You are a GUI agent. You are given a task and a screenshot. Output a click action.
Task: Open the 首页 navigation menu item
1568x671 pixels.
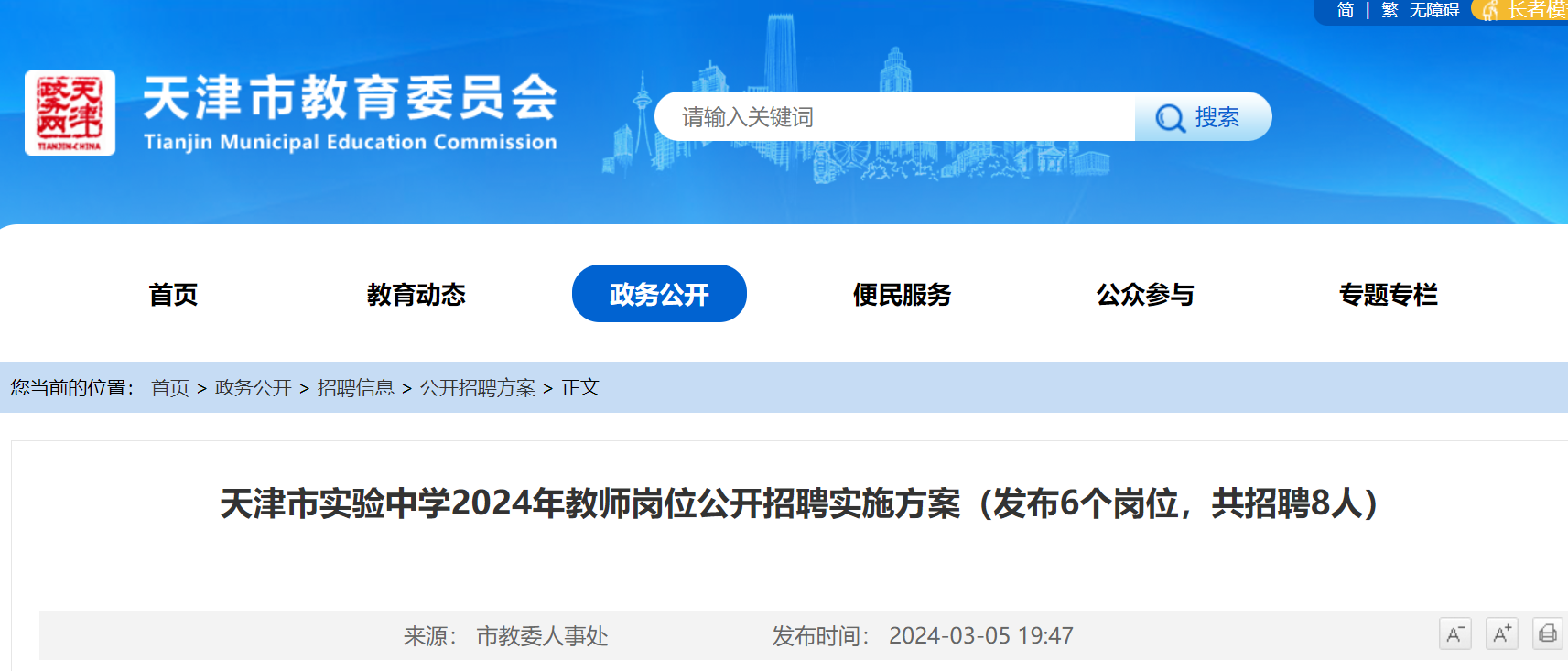(173, 294)
